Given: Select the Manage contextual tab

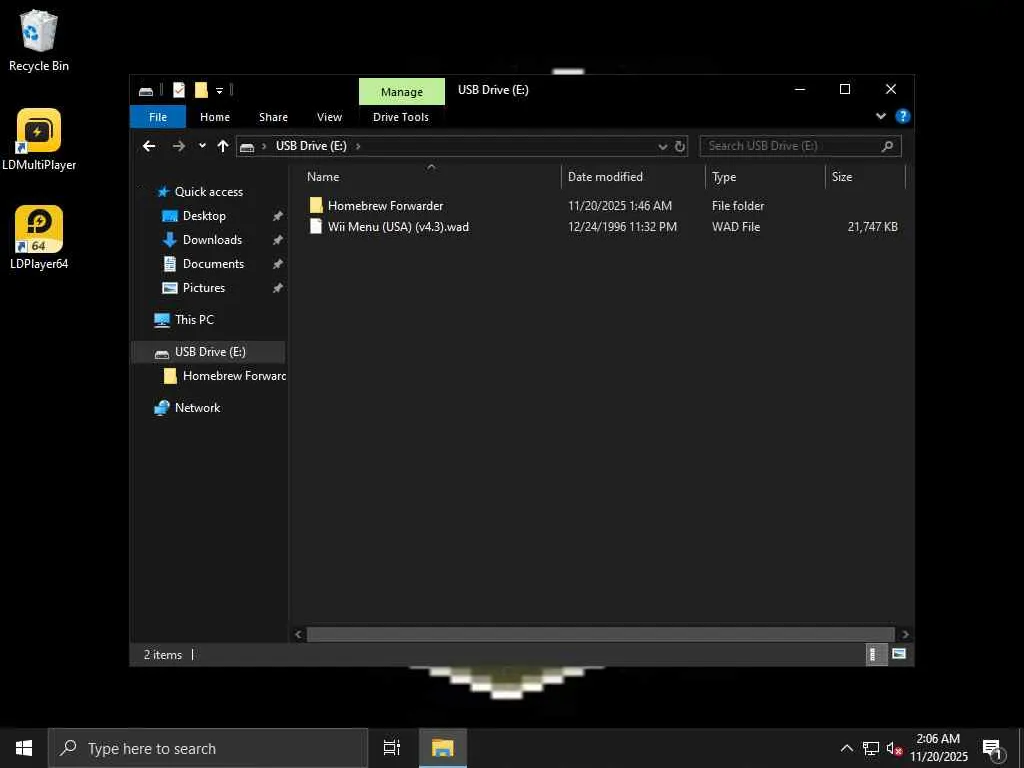Looking at the screenshot, I should pyautogui.click(x=402, y=92).
